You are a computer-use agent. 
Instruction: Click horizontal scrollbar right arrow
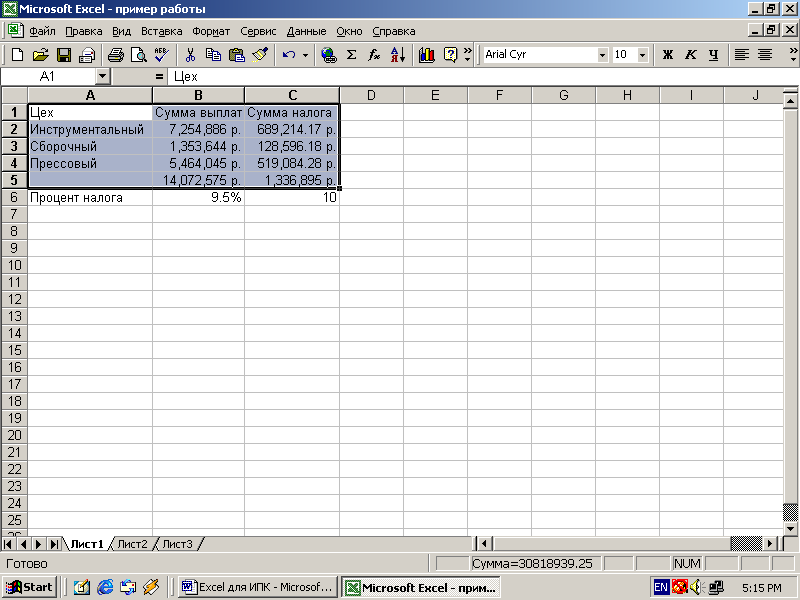(x=770, y=543)
